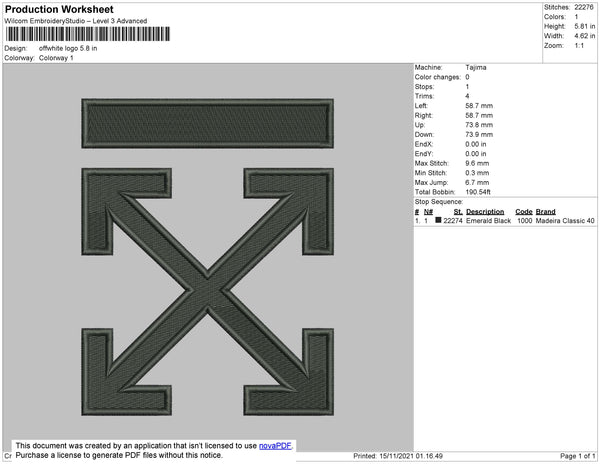
Task: Click the embroidered arrow logo preview
Action: (x=207, y=257)
